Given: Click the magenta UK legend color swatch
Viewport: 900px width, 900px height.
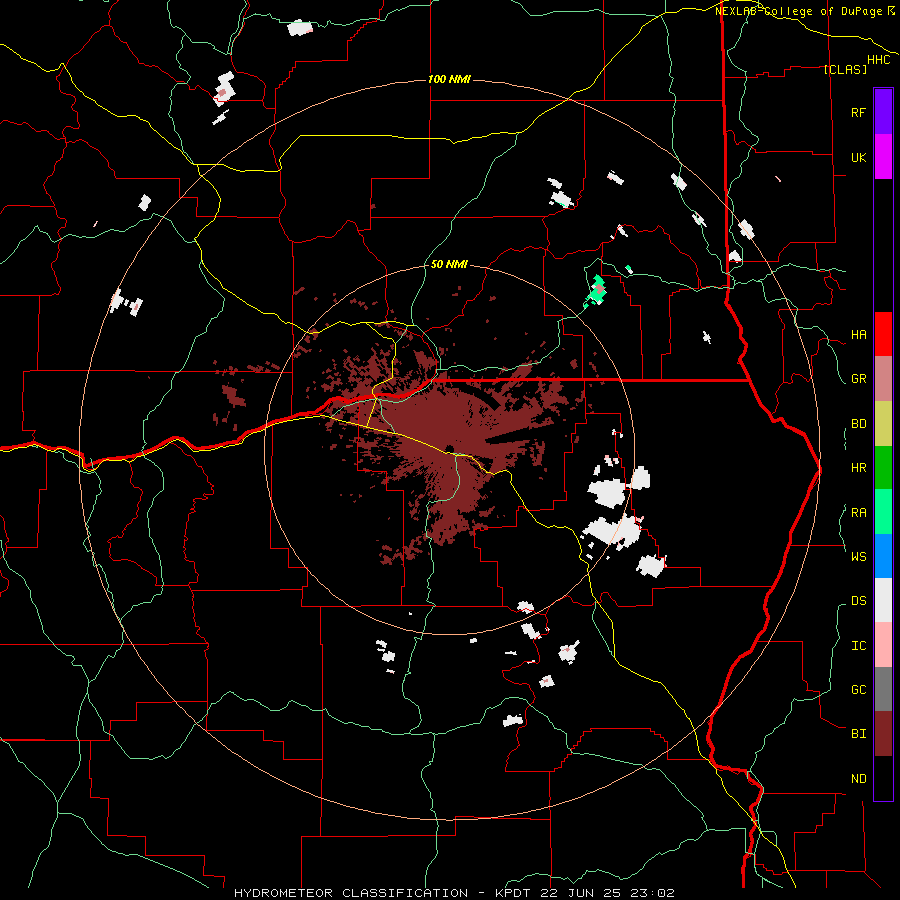Looking at the screenshot, I should click(x=883, y=157).
